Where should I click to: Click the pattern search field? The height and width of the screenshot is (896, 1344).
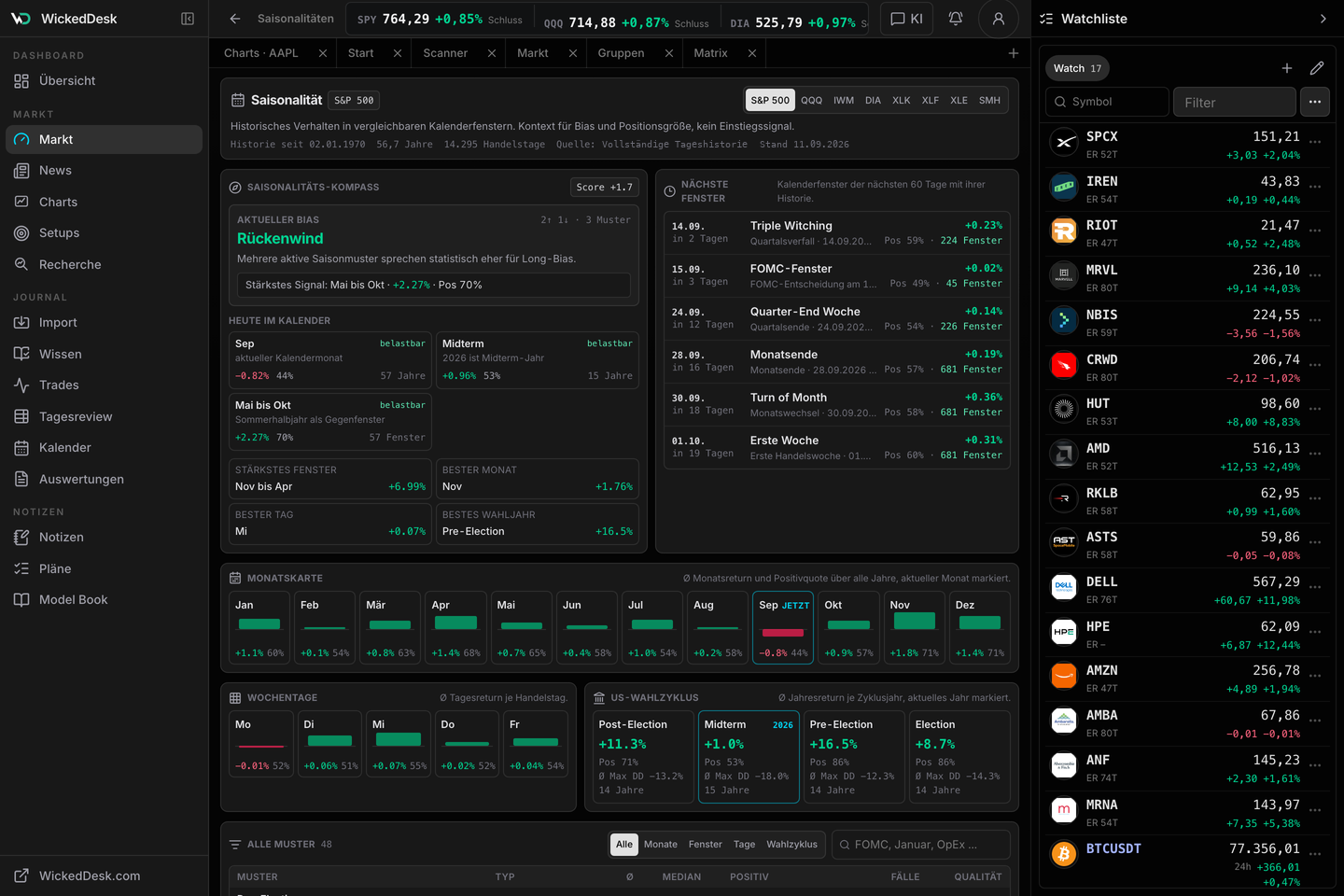921,845
